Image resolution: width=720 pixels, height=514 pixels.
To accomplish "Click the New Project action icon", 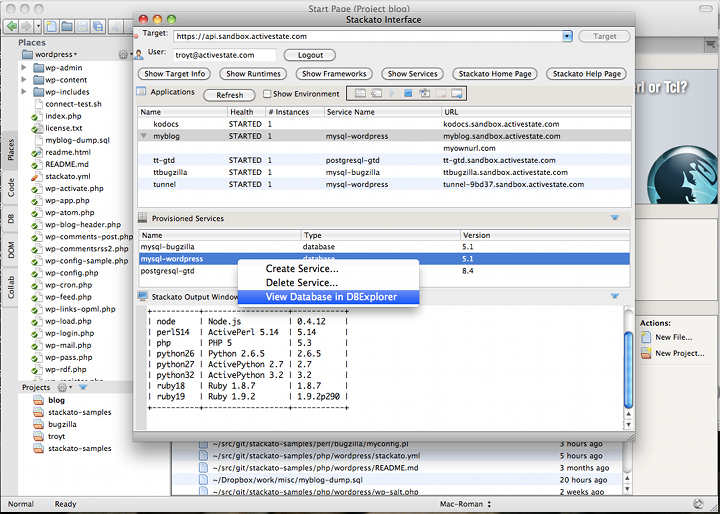I will point(646,353).
